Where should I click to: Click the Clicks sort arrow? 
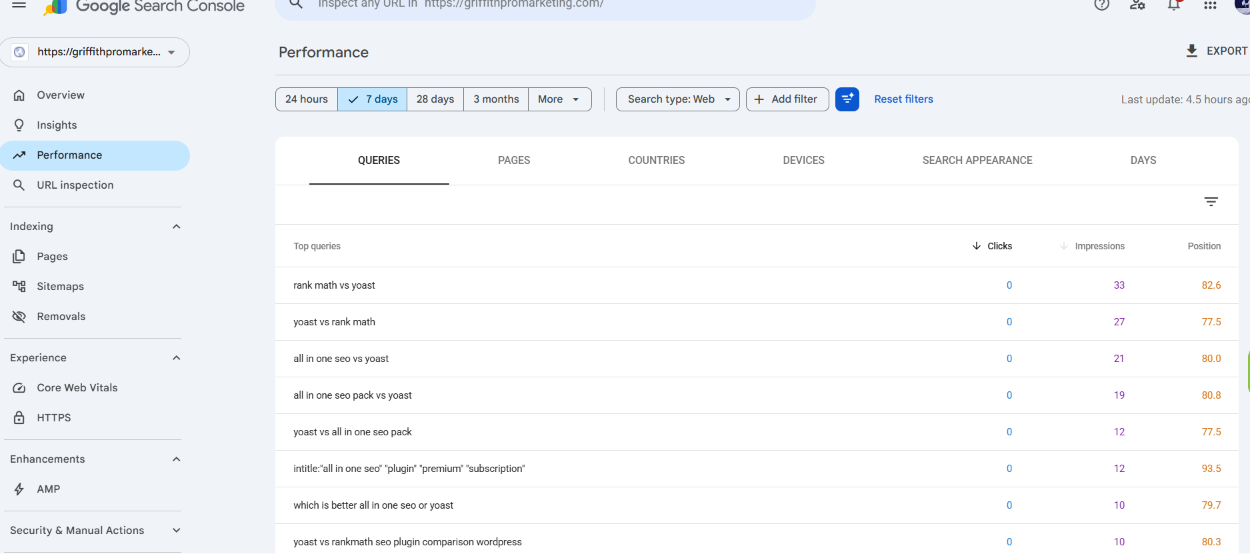pyautogui.click(x=976, y=246)
